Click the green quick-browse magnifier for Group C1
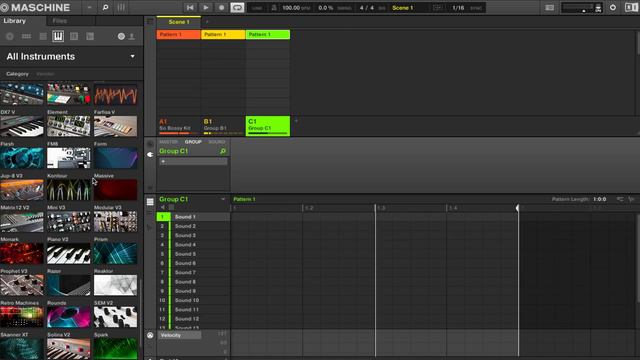The width and height of the screenshot is (640, 360). tap(223, 151)
